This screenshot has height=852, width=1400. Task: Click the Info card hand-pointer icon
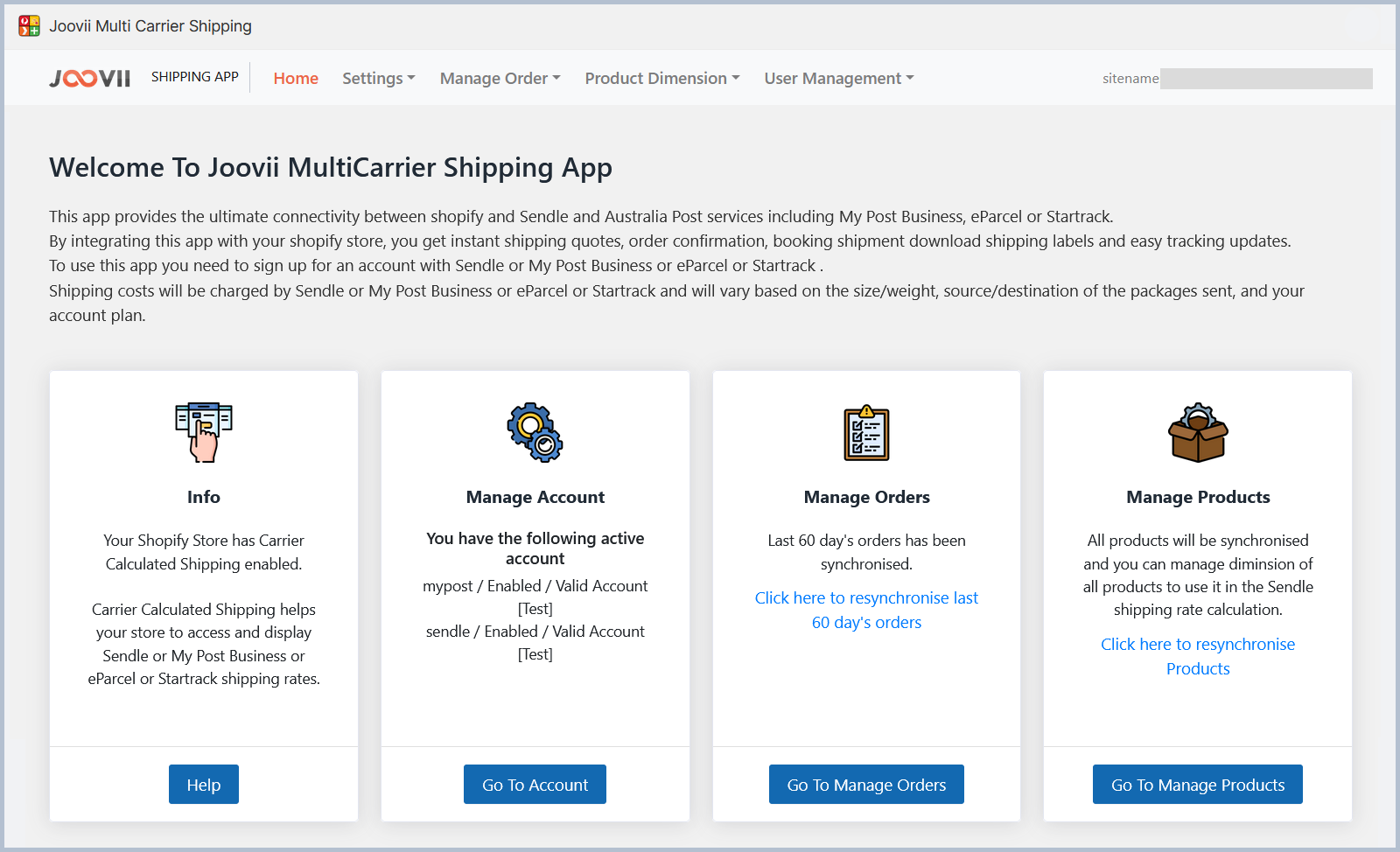(x=204, y=432)
